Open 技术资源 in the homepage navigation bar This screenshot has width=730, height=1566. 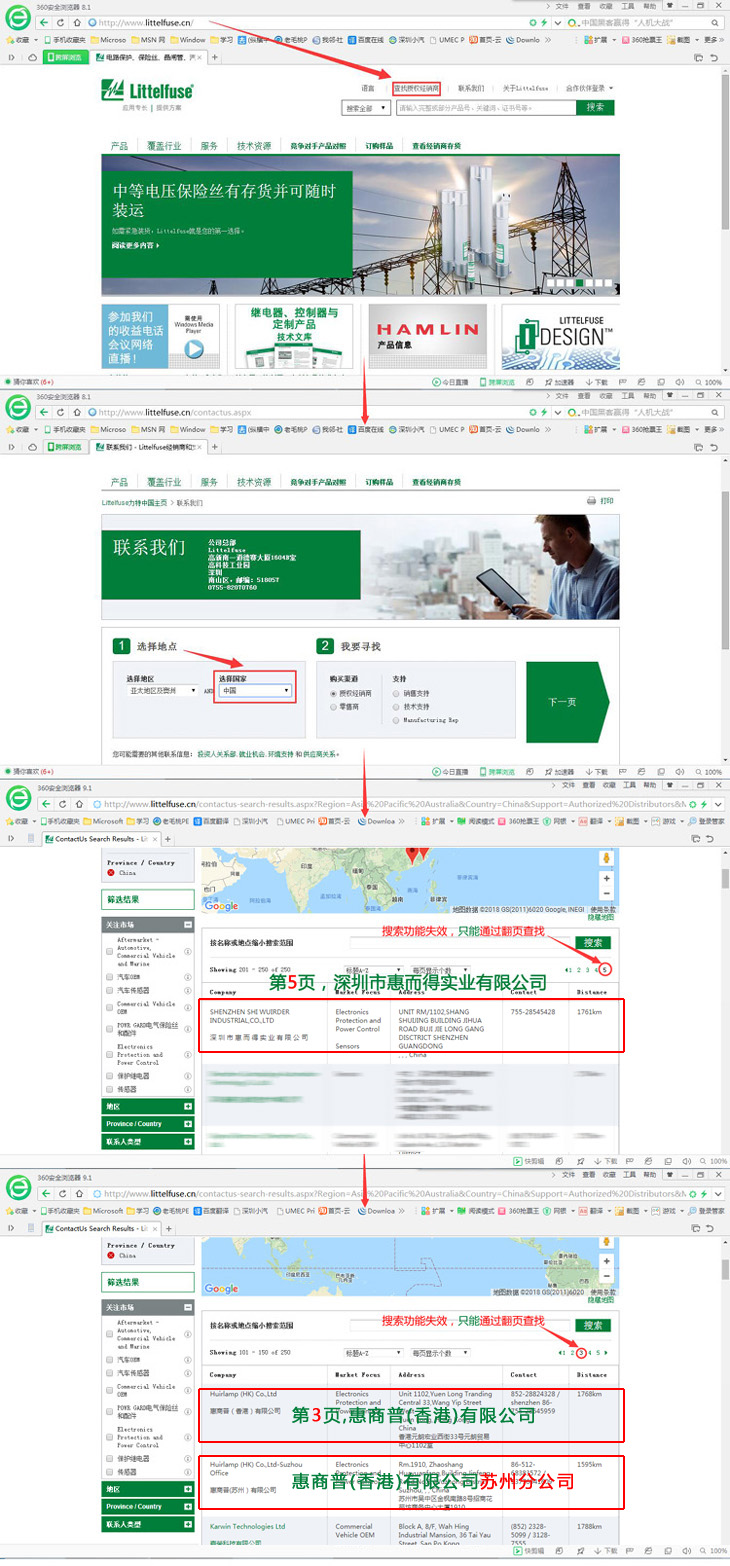click(254, 145)
